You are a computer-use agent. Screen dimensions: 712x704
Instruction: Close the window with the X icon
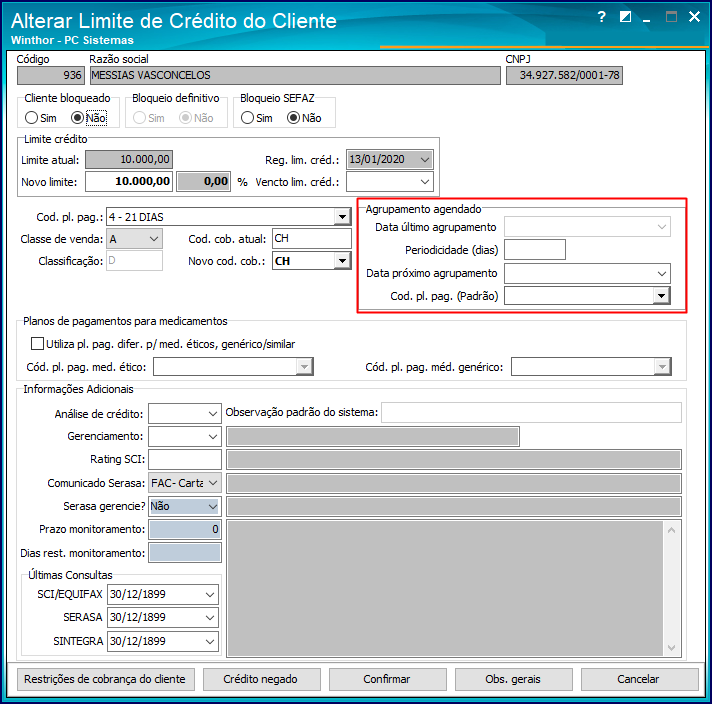(694, 17)
